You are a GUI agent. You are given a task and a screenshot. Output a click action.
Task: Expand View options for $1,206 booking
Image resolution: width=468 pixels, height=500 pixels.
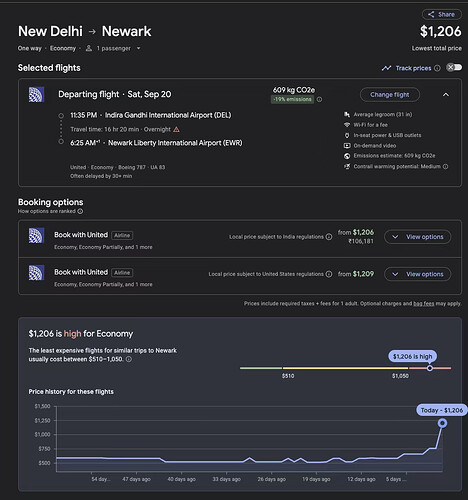418,237
